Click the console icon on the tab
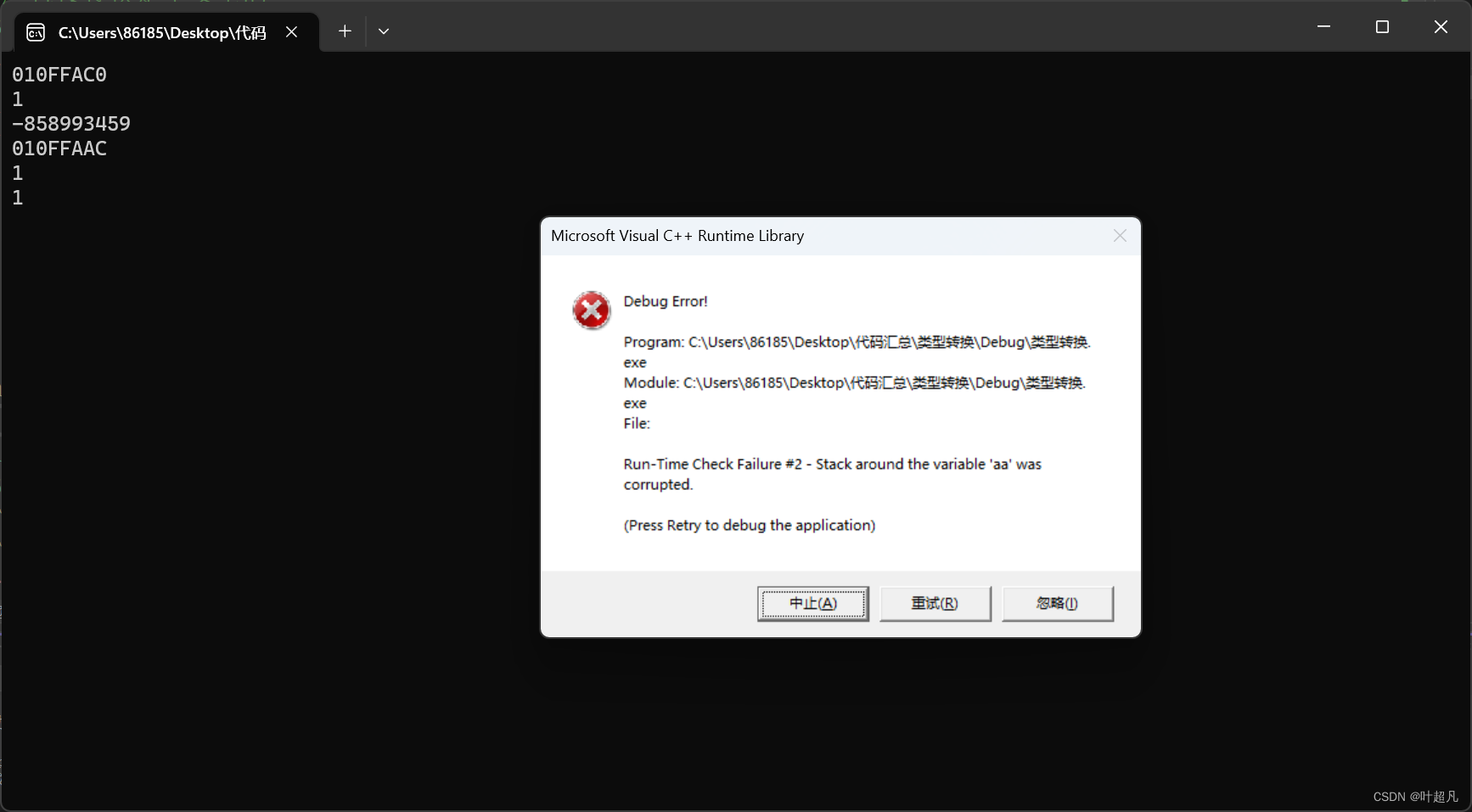 pos(36,32)
